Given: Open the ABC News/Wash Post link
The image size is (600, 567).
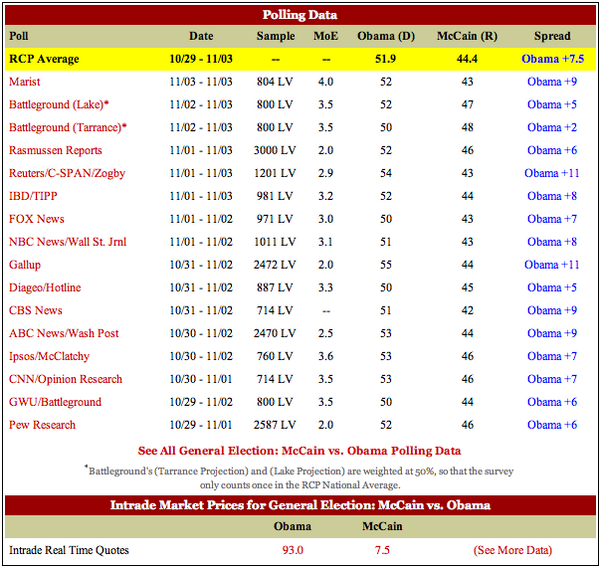Looking at the screenshot, I should 64,334.
